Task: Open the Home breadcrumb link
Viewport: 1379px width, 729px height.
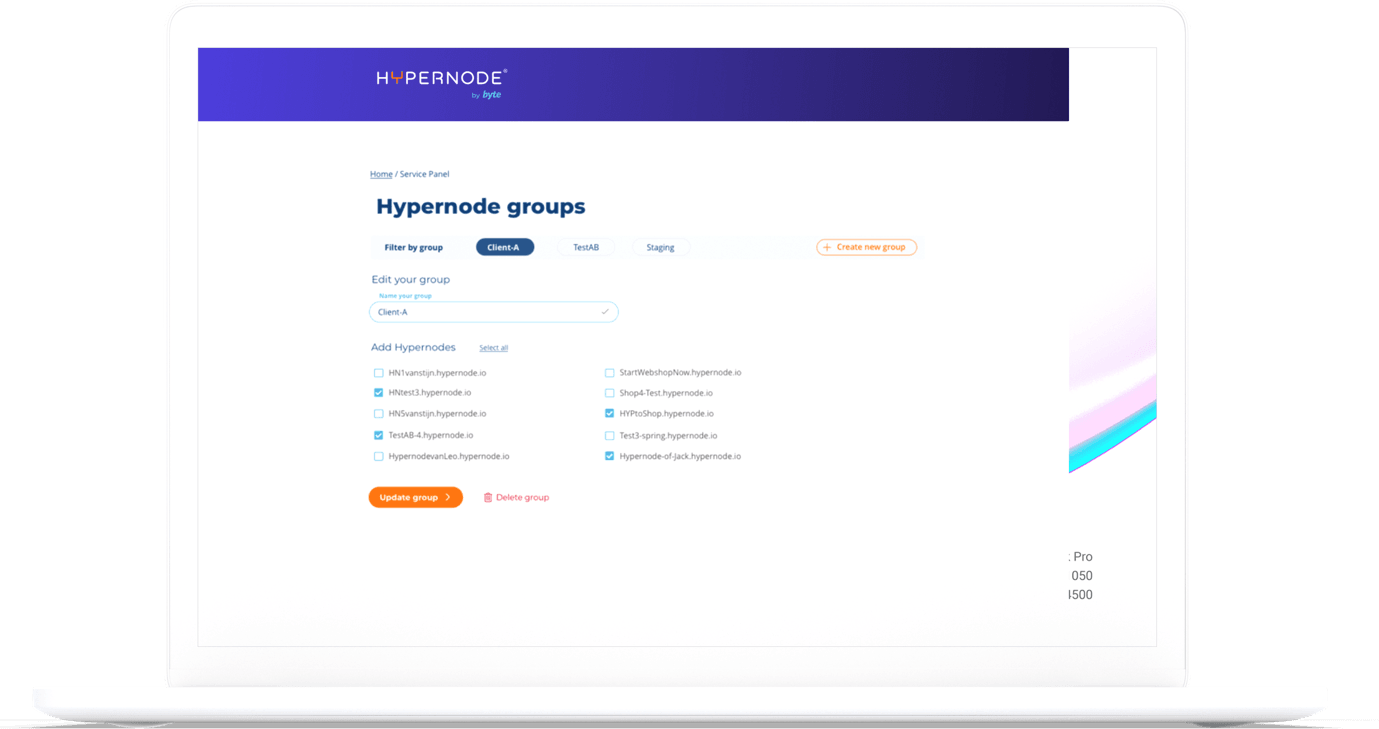Action: click(x=381, y=173)
